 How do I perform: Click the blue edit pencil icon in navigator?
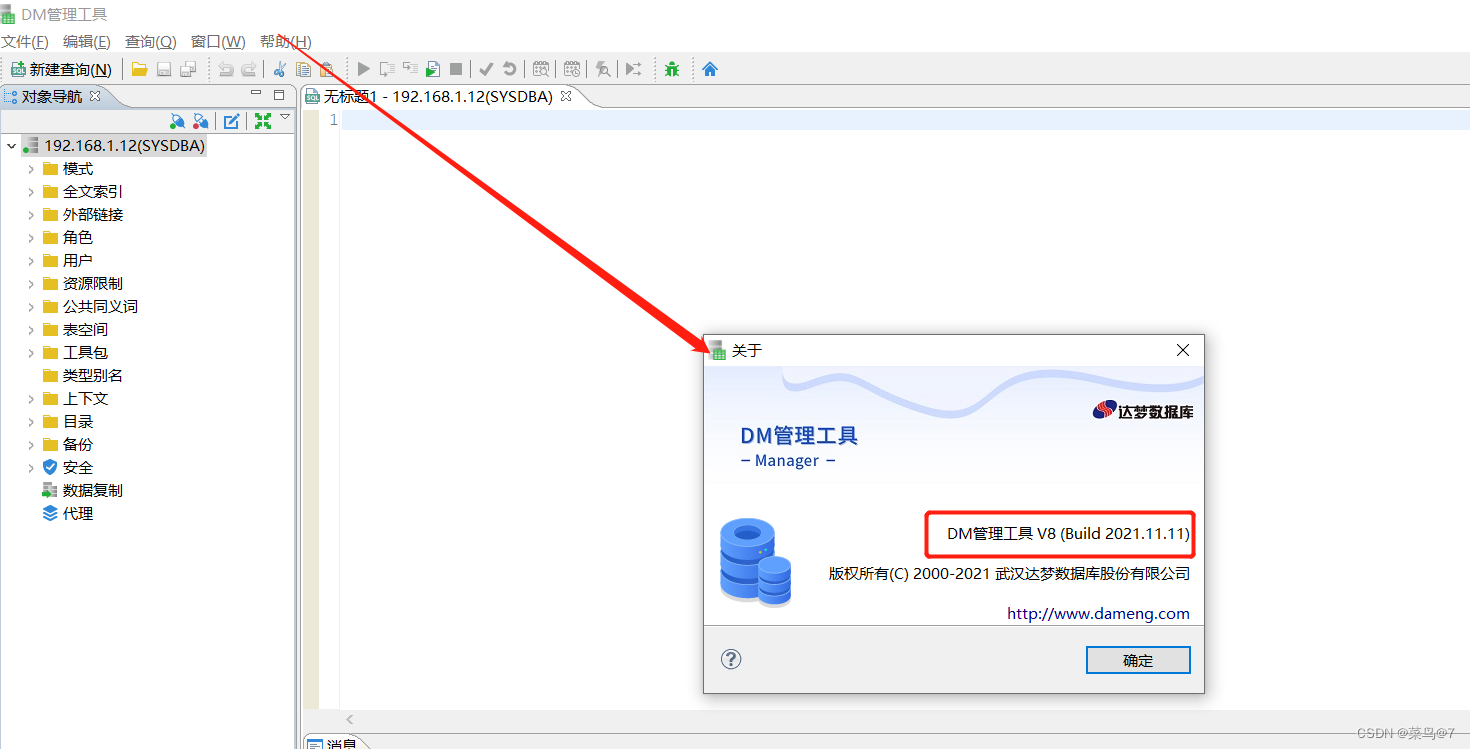(x=231, y=121)
